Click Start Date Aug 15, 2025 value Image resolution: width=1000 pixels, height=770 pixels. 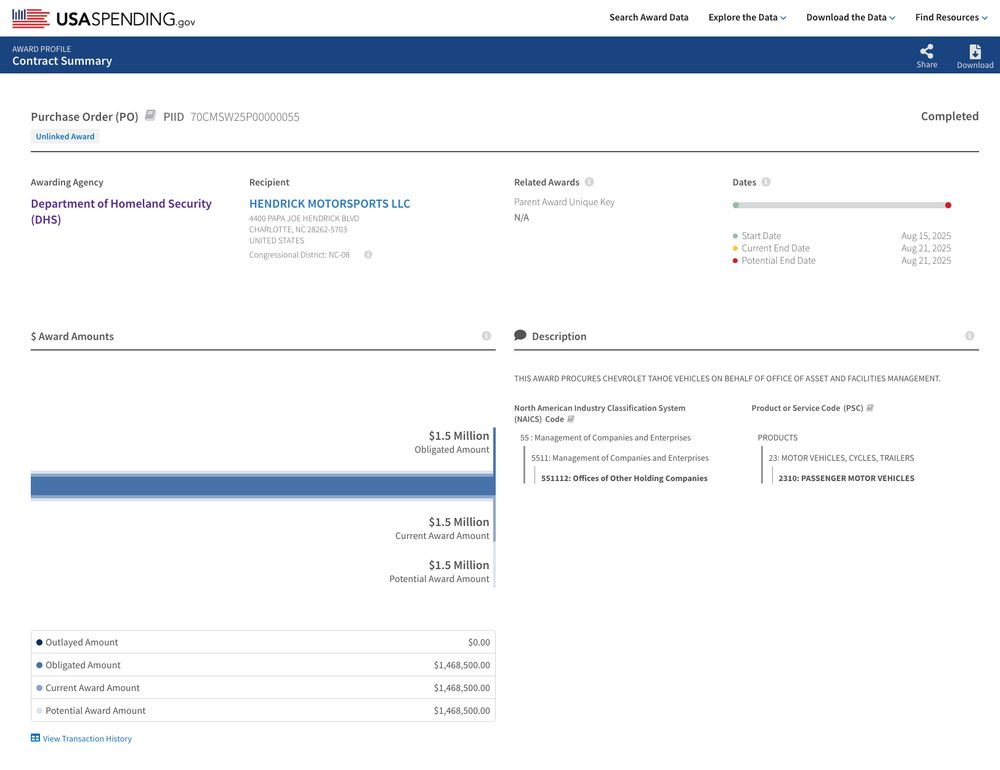pos(926,236)
